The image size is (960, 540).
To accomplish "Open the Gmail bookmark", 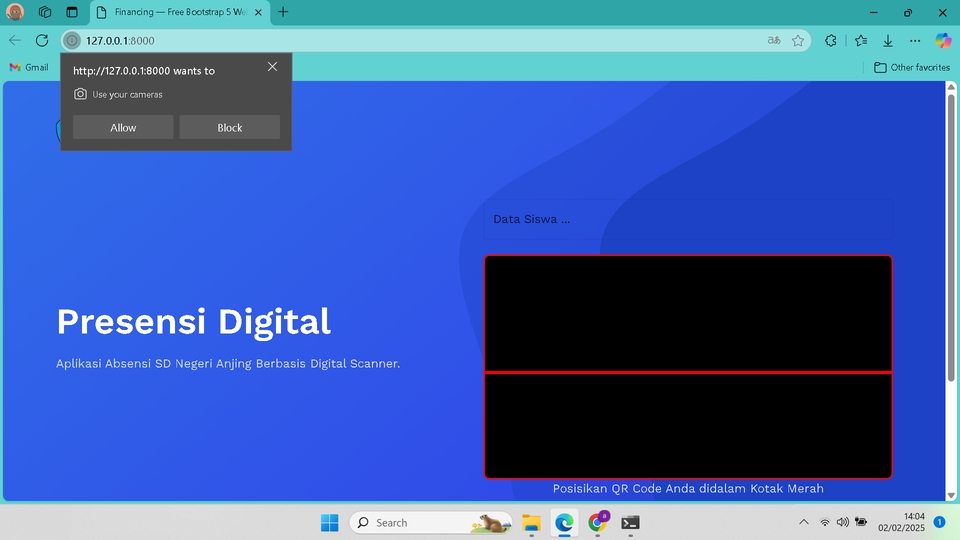I will pos(29,67).
